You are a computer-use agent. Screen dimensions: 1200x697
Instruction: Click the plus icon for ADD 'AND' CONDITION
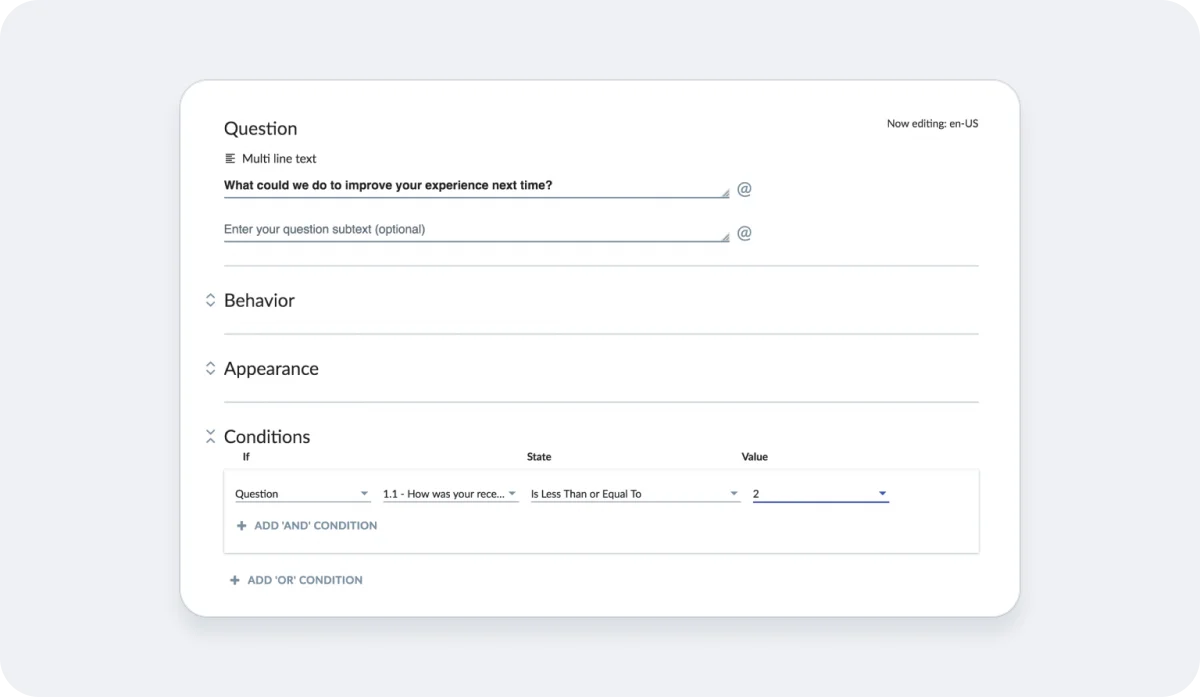click(x=241, y=525)
